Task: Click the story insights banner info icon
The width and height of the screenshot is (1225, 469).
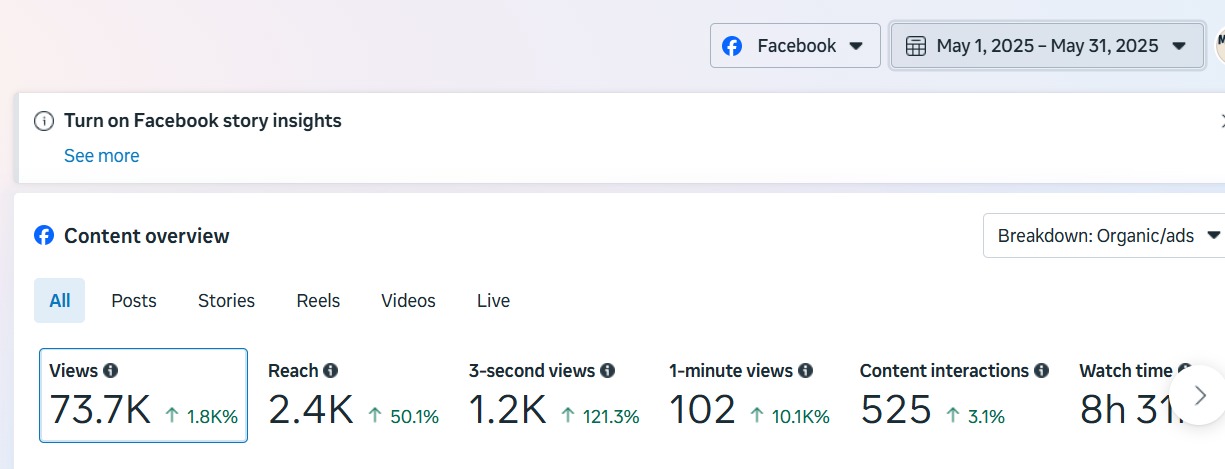Action: (x=44, y=121)
